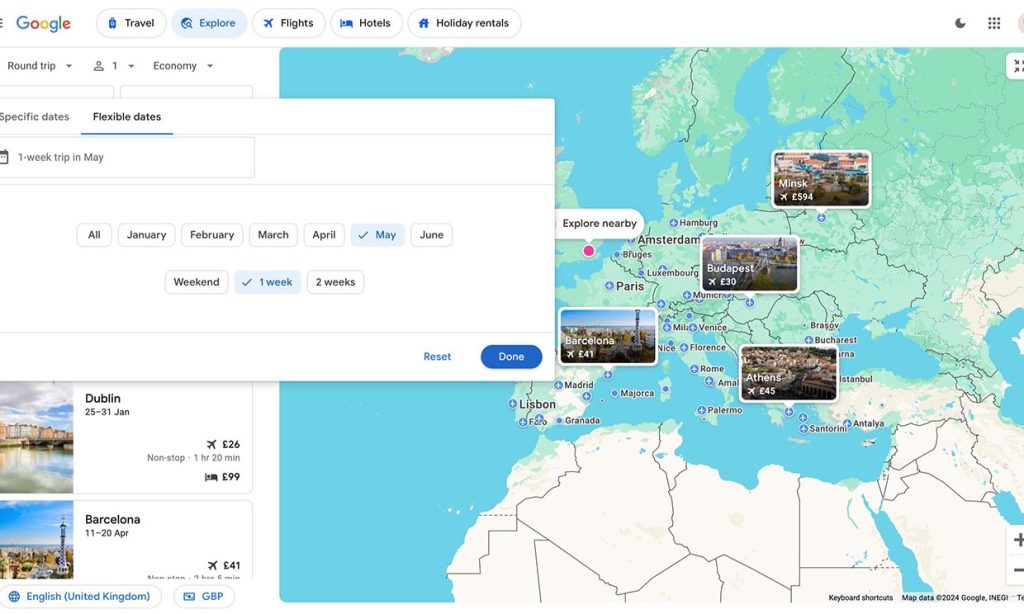Image resolution: width=1024 pixels, height=614 pixels.
Task: Zoom in on the map
Action: [x=1018, y=541]
